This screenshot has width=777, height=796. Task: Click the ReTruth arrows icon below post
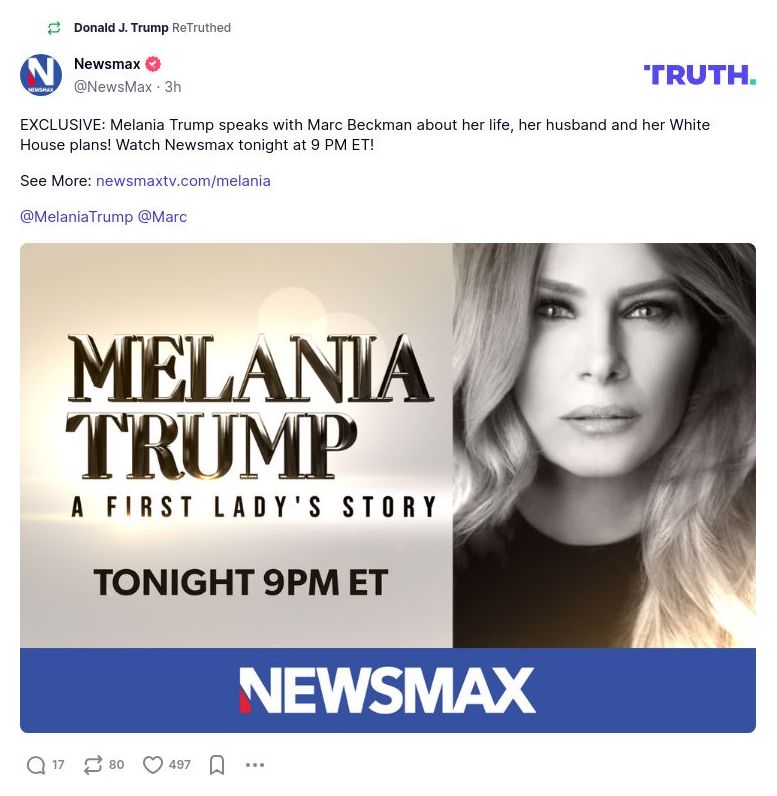coord(93,765)
